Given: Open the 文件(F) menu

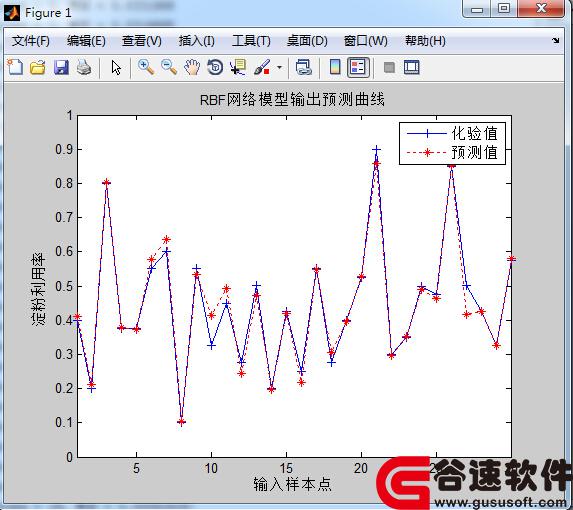Looking at the screenshot, I should (x=31, y=41).
